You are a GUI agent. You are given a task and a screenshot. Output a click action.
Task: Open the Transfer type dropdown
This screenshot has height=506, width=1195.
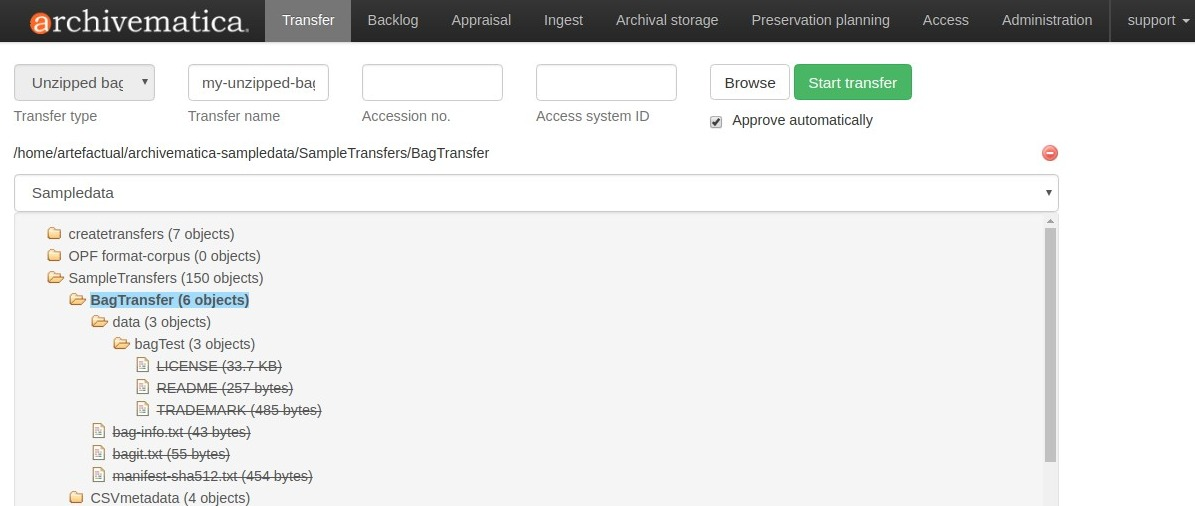[84, 83]
